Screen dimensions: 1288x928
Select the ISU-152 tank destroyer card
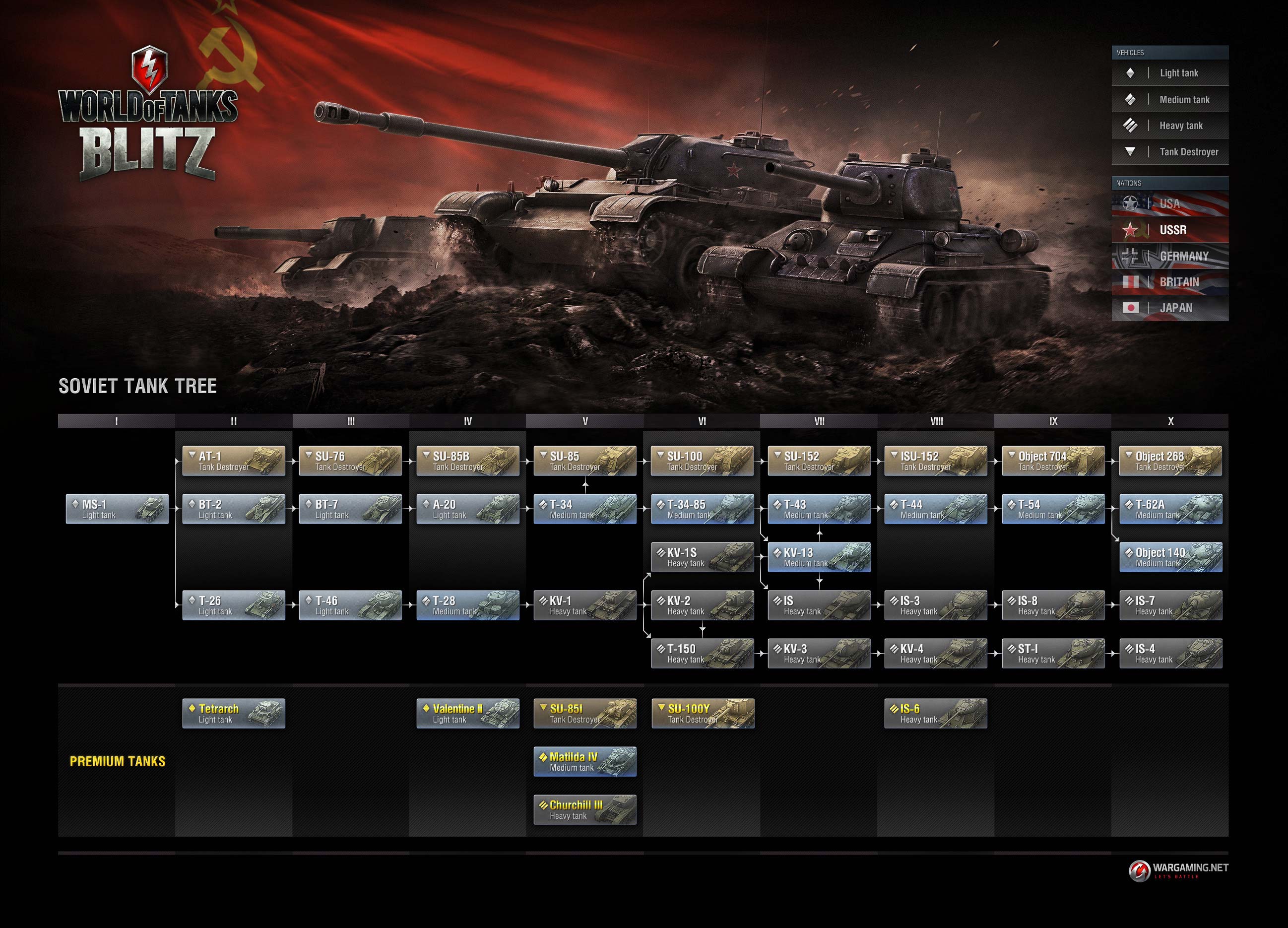click(x=936, y=461)
